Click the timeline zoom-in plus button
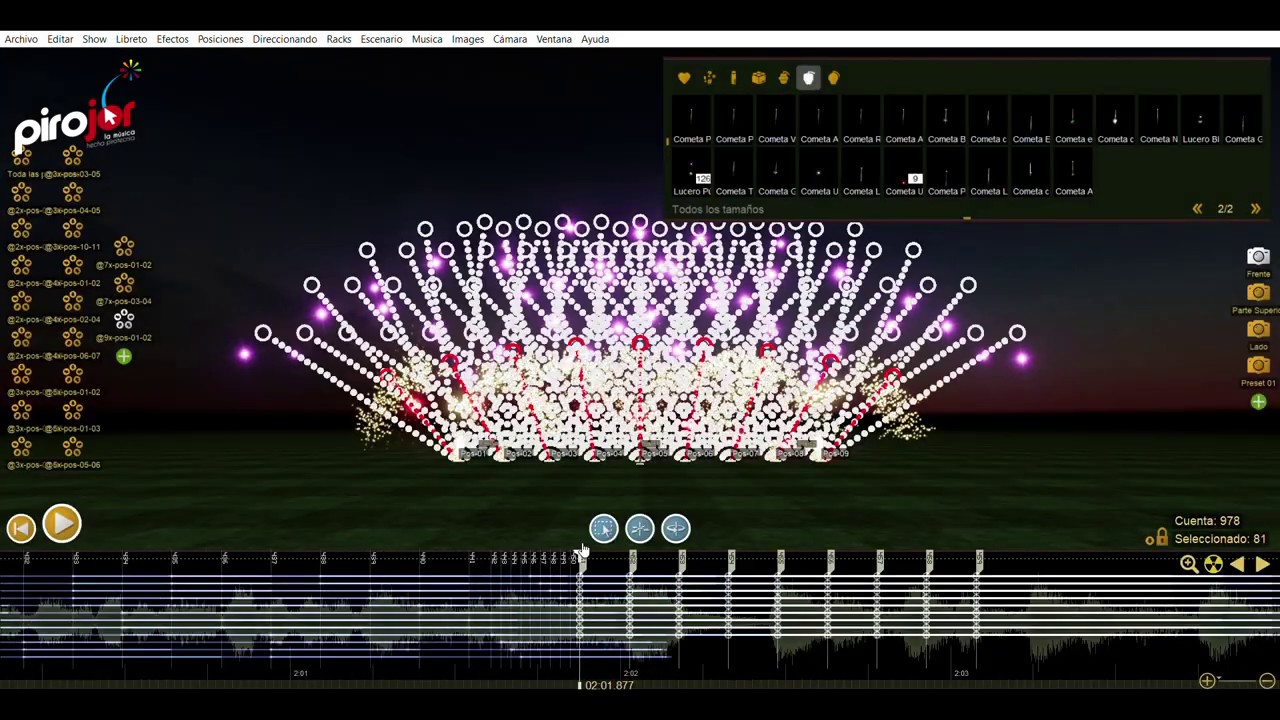Screen dimensions: 1280x720 (1207, 681)
